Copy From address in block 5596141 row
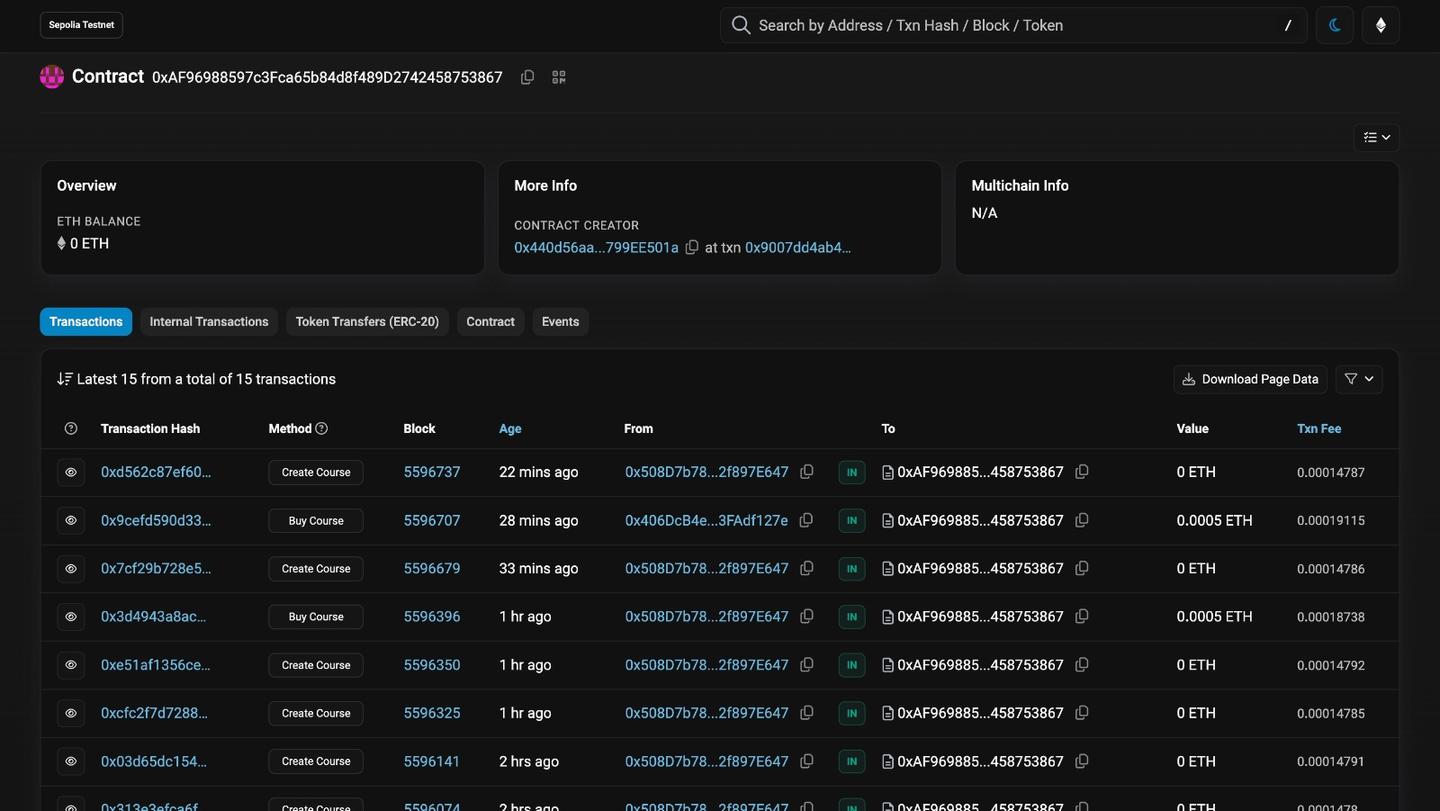The image size is (1440, 811). coord(807,761)
